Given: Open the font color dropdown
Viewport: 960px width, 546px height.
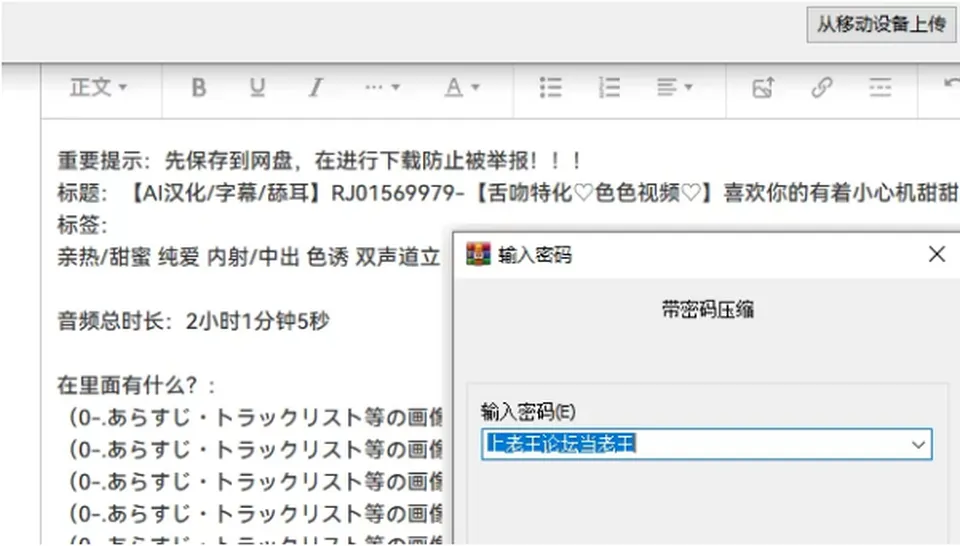Looking at the screenshot, I should tap(461, 88).
